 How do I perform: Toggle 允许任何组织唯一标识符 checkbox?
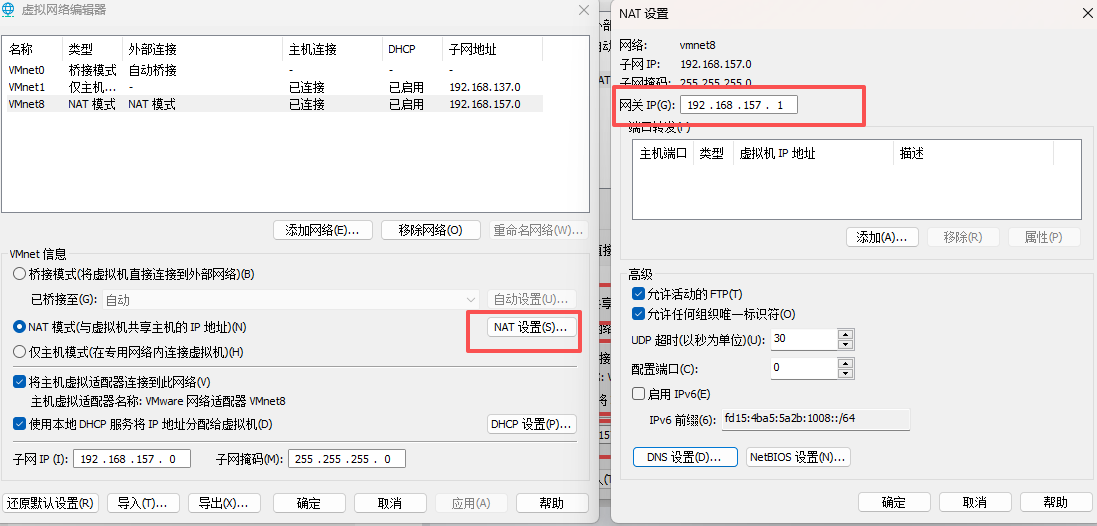click(637, 314)
